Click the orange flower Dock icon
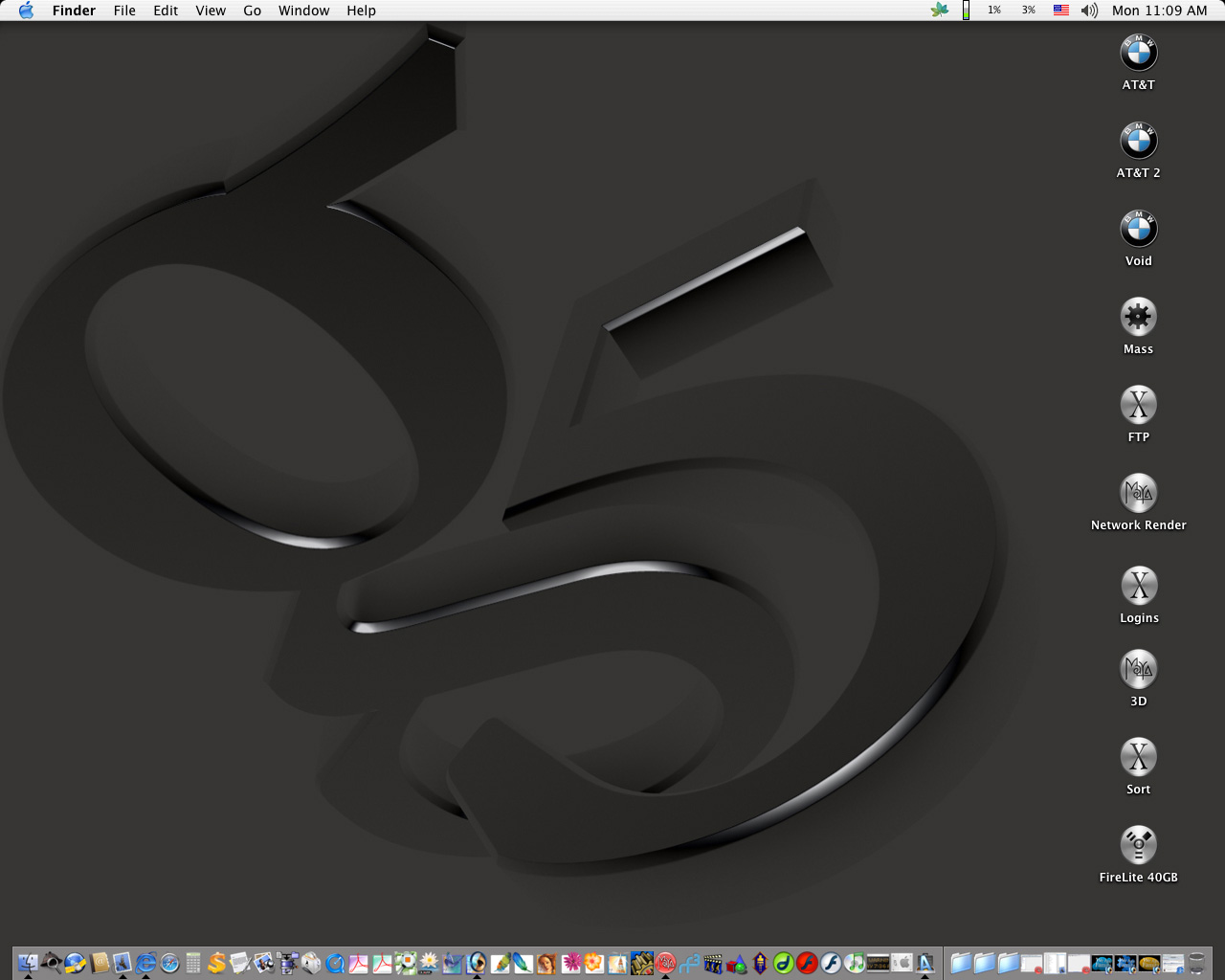The height and width of the screenshot is (980, 1225). pos(593,962)
